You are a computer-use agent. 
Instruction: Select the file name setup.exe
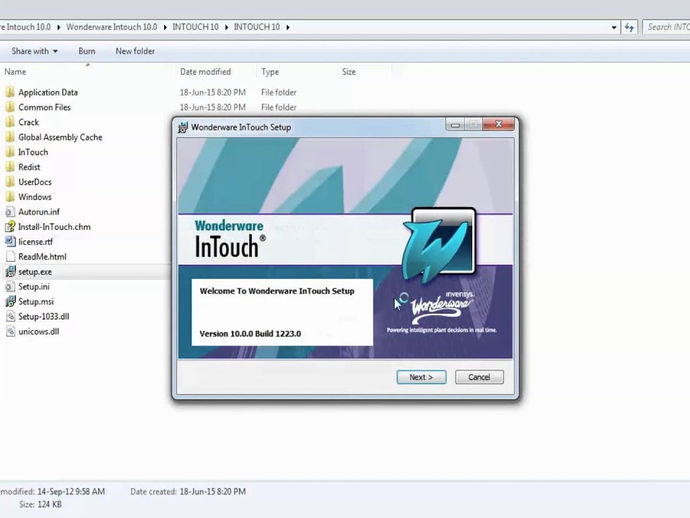tap(35, 272)
